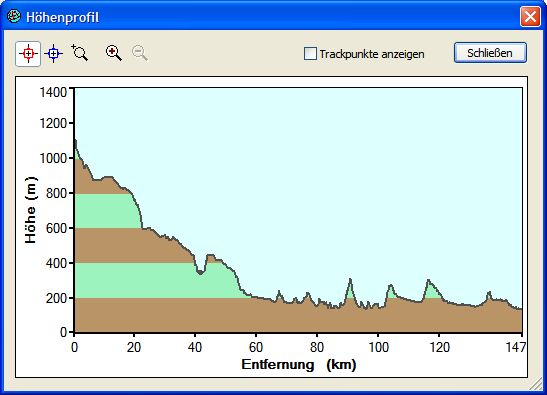Screen dimensions: 547x395
Task: Click the Schließen button
Action: coord(490,53)
